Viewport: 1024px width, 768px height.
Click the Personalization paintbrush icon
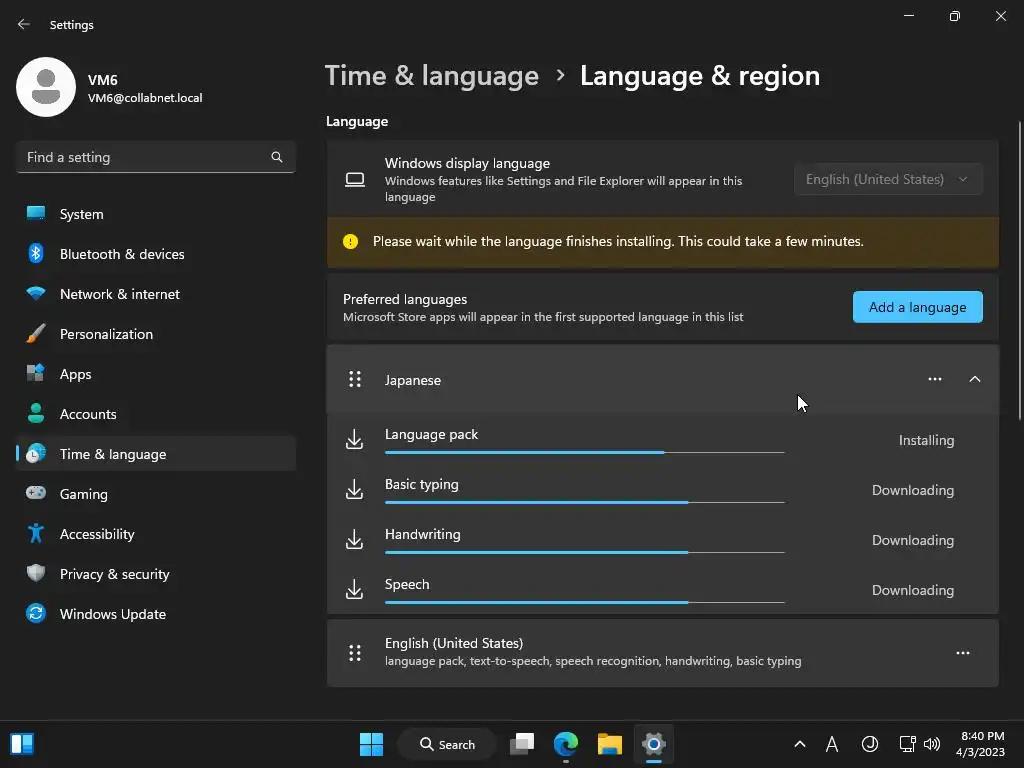(36, 334)
